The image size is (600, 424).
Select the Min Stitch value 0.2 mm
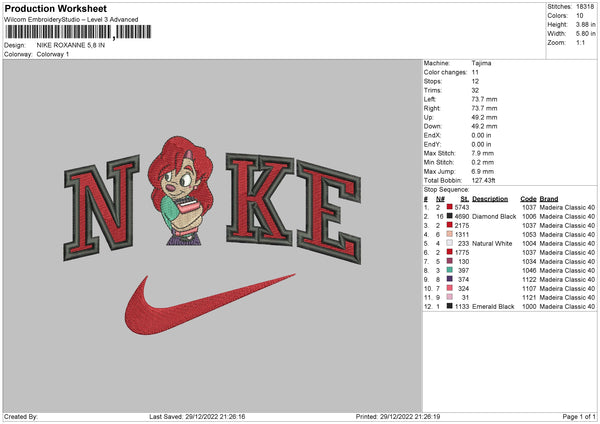[483, 162]
